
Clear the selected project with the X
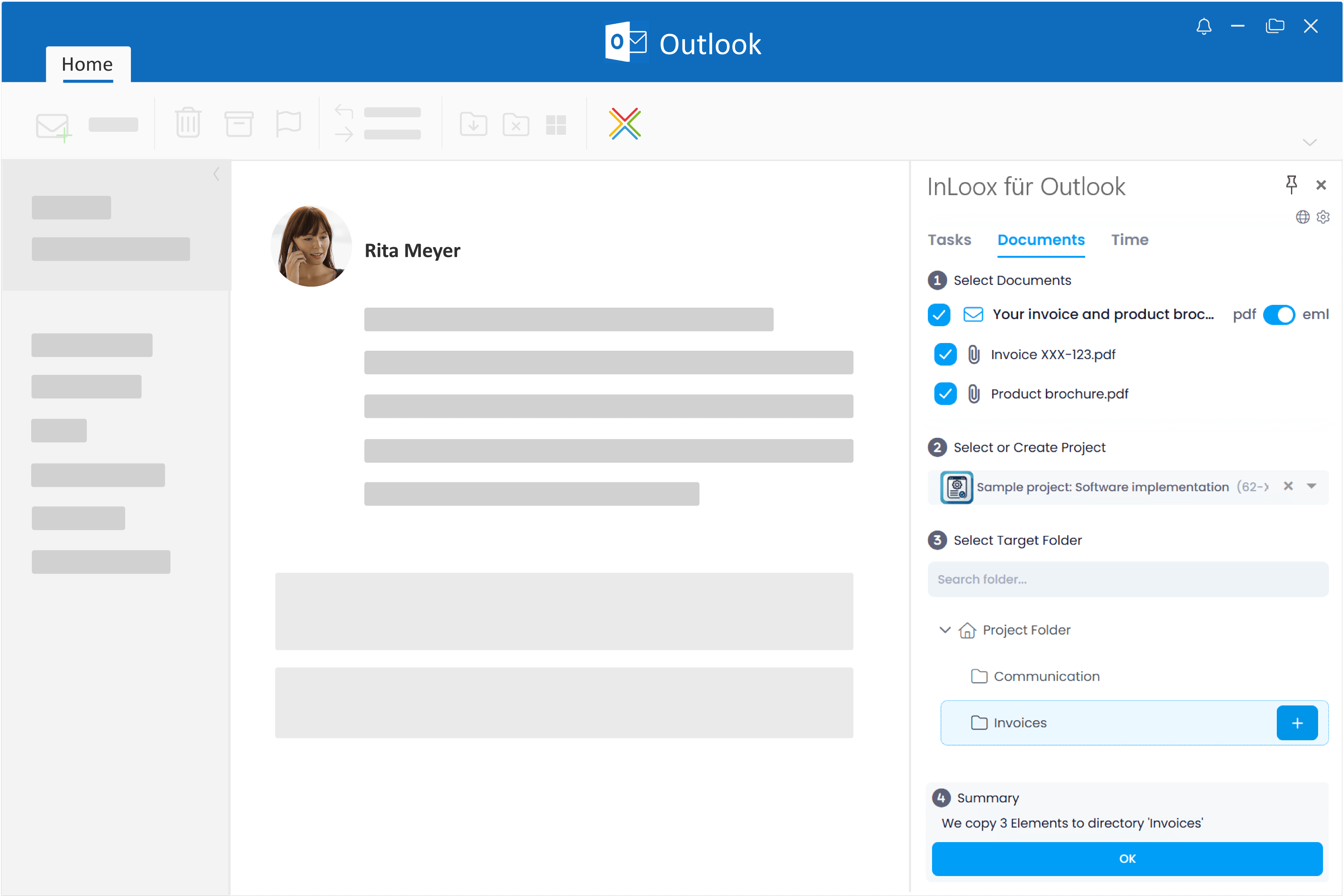point(1288,486)
